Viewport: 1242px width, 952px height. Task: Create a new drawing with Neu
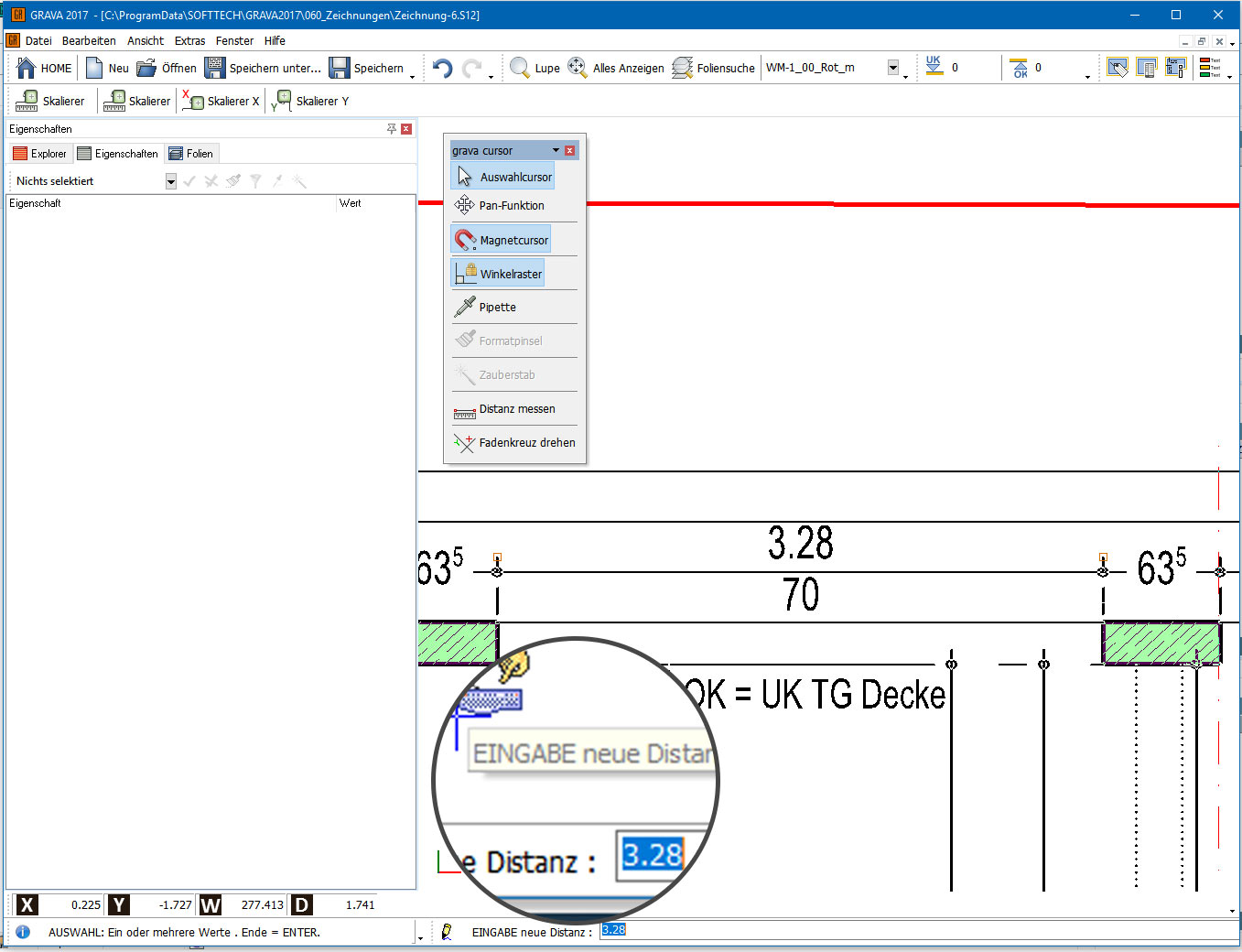(107, 68)
